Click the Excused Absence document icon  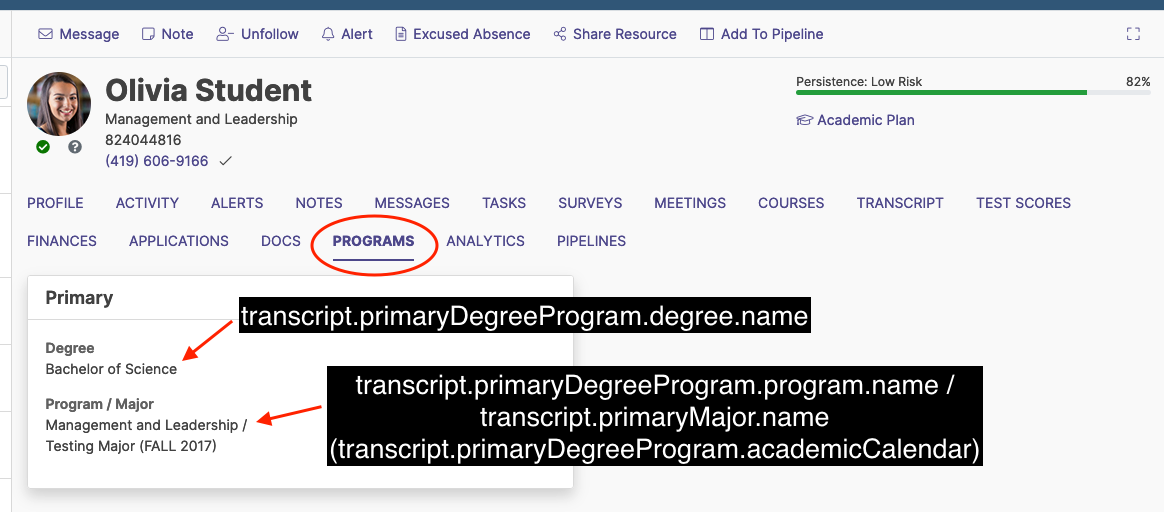tap(401, 34)
